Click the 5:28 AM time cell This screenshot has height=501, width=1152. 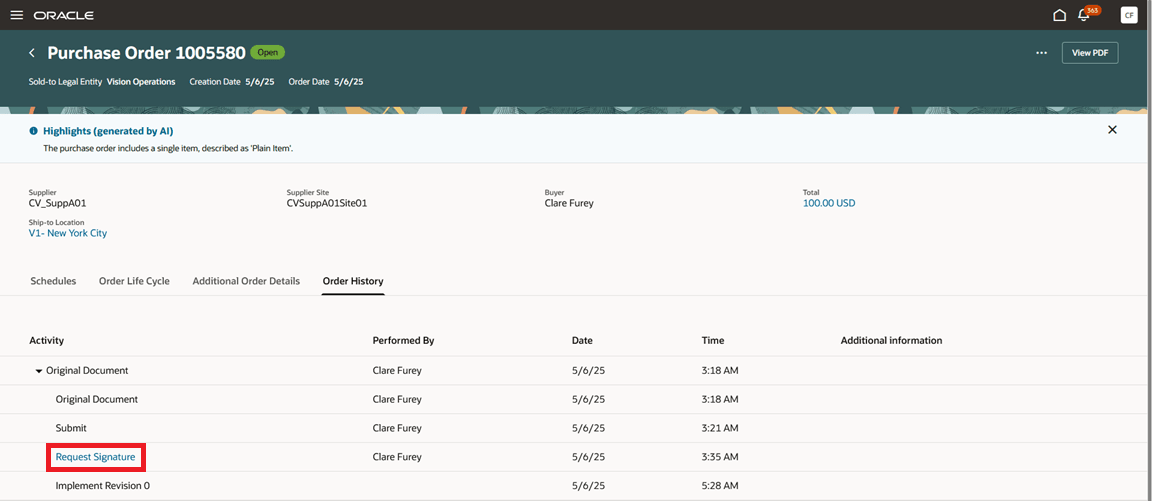[720, 486]
